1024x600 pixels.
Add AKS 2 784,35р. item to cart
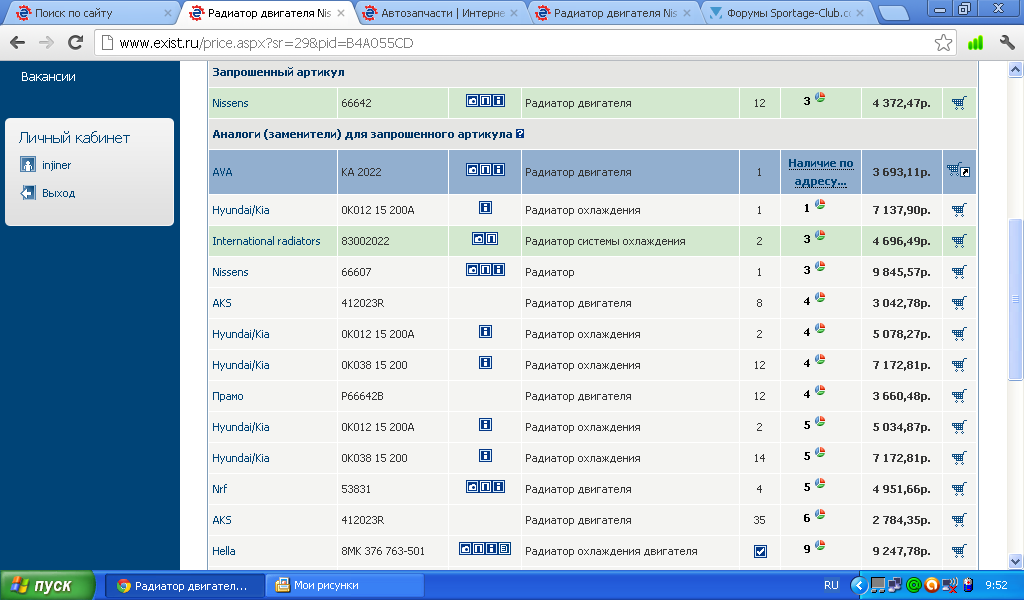(959, 520)
